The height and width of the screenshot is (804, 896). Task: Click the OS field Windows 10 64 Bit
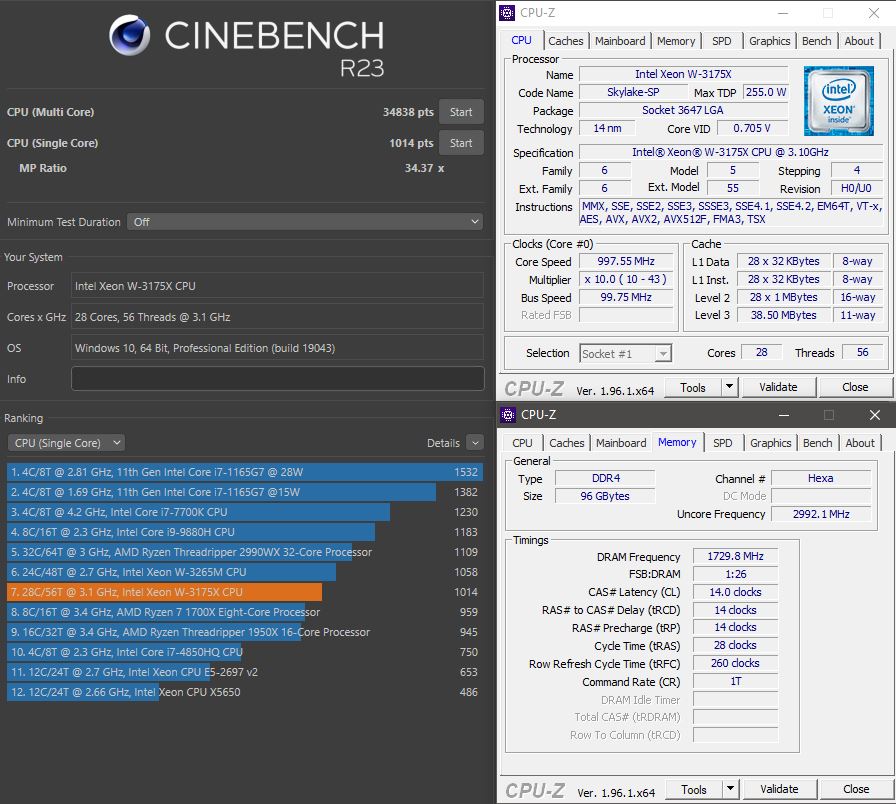click(x=278, y=348)
